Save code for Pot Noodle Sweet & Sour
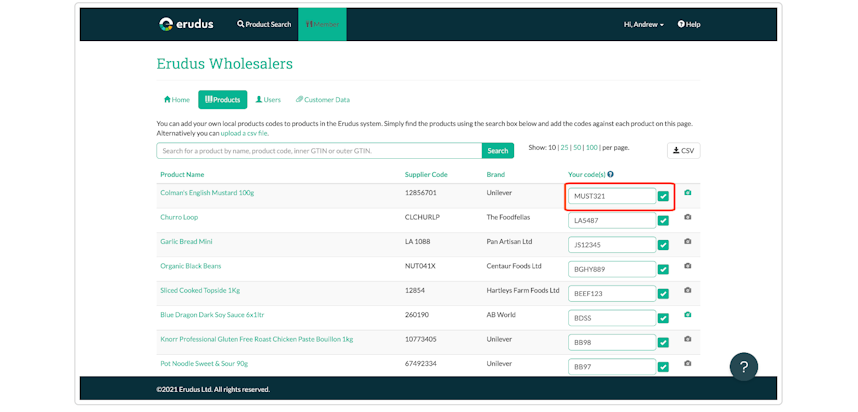The width and height of the screenshot is (858, 412). click(663, 367)
